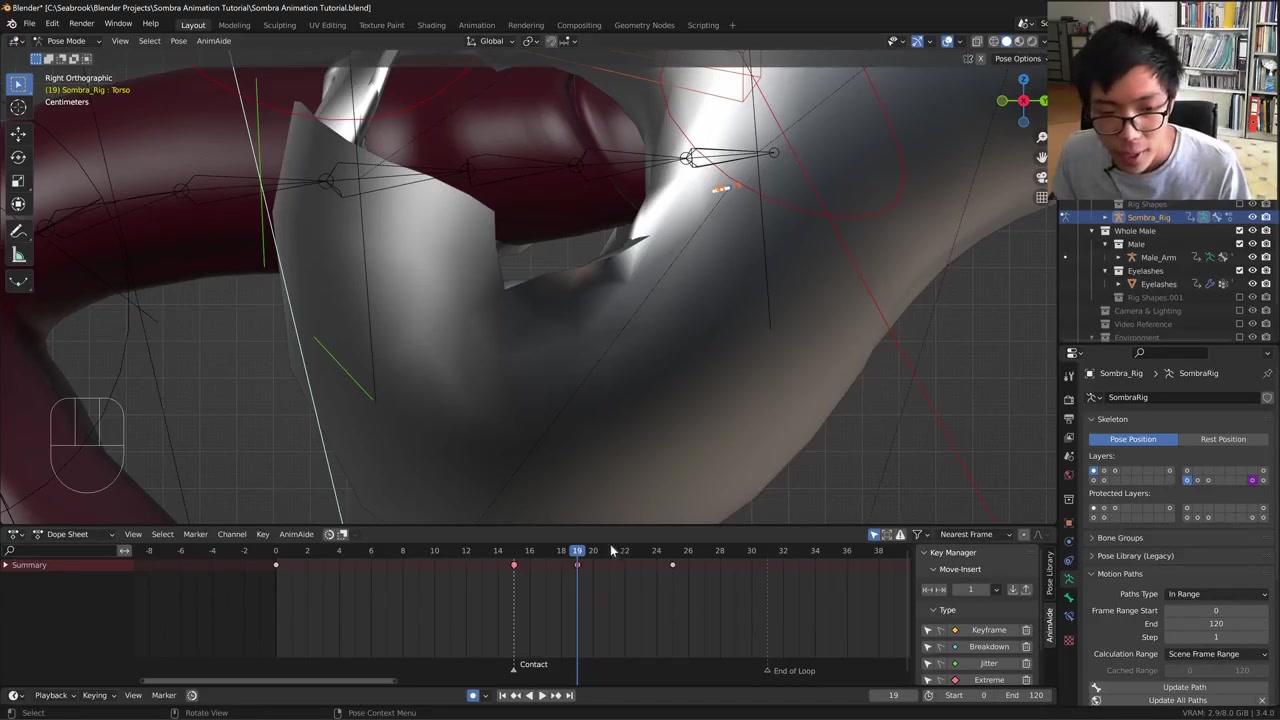Click the auto-keying record button
The height and width of the screenshot is (720, 1280).
tap(473, 695)
